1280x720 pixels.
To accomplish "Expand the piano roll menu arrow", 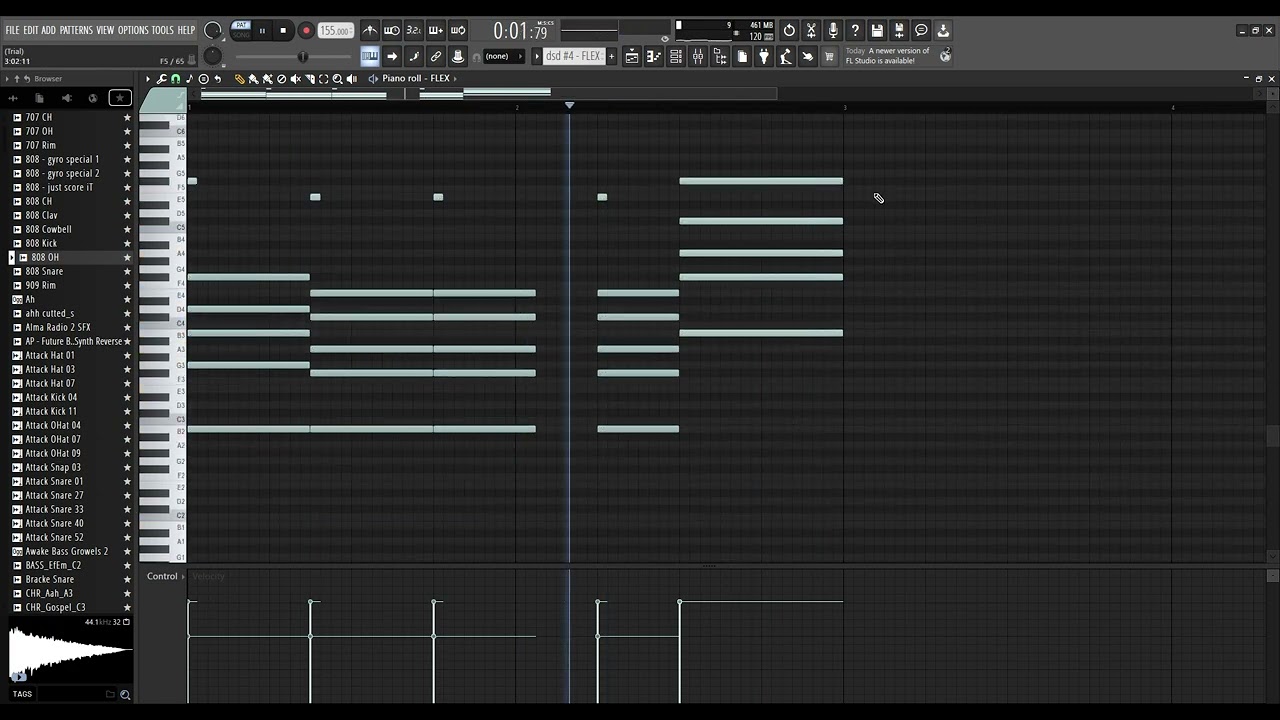I will pos(148,79).
